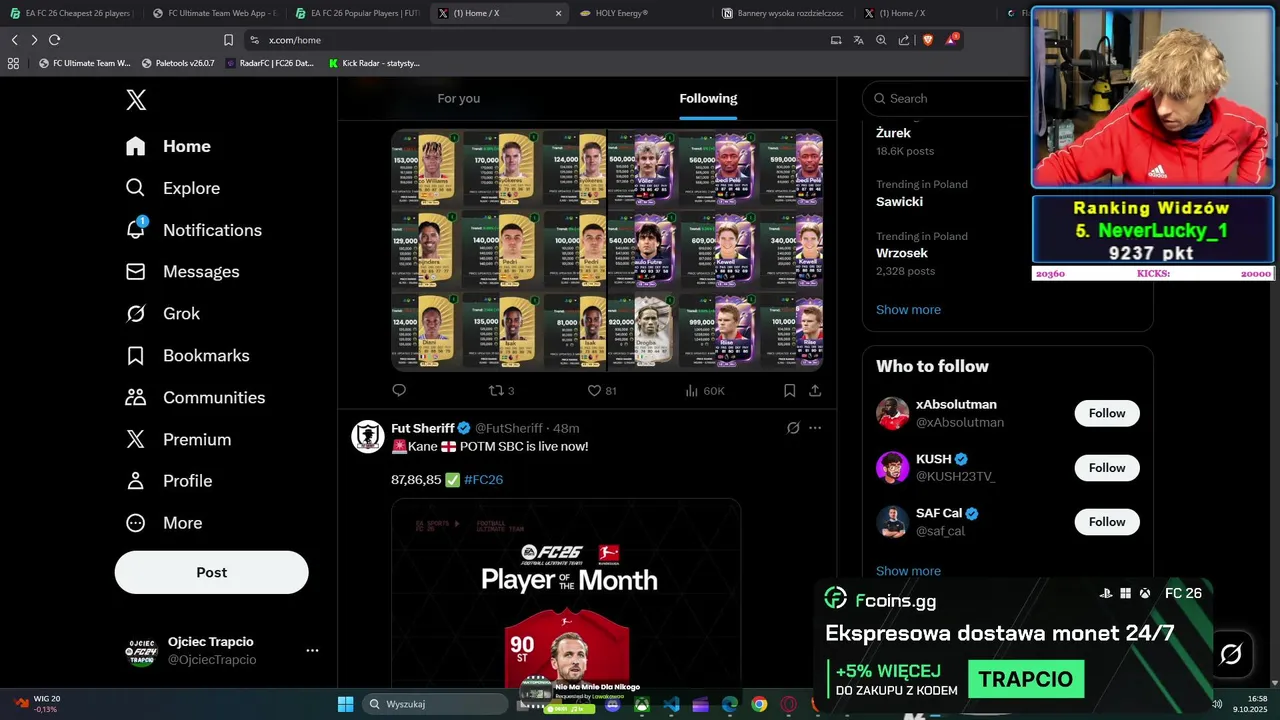Open Home from the left sidebar
This screenshot has width=1280, height=720.
[168, 146]
